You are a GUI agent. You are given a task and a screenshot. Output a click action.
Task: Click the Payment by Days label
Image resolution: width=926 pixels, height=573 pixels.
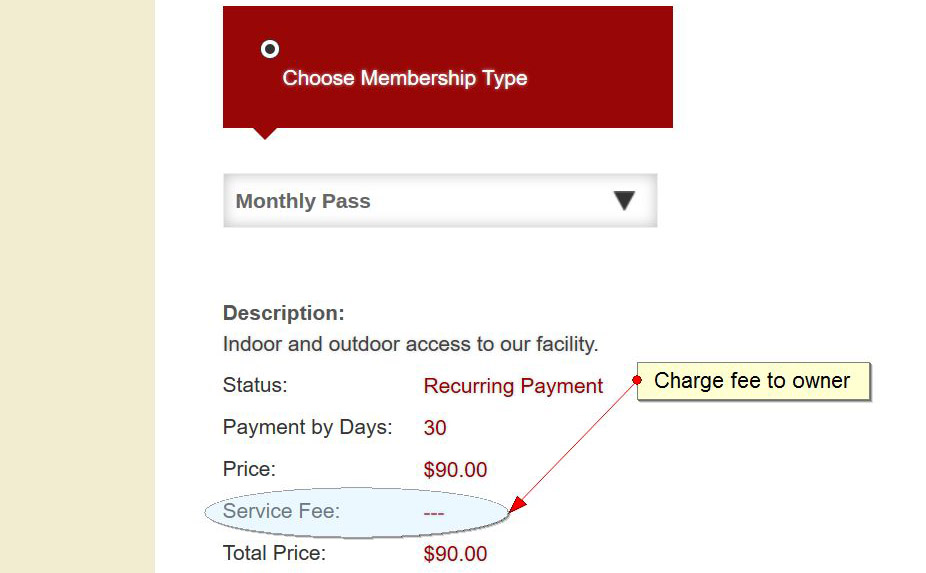(x=307, y=427)
